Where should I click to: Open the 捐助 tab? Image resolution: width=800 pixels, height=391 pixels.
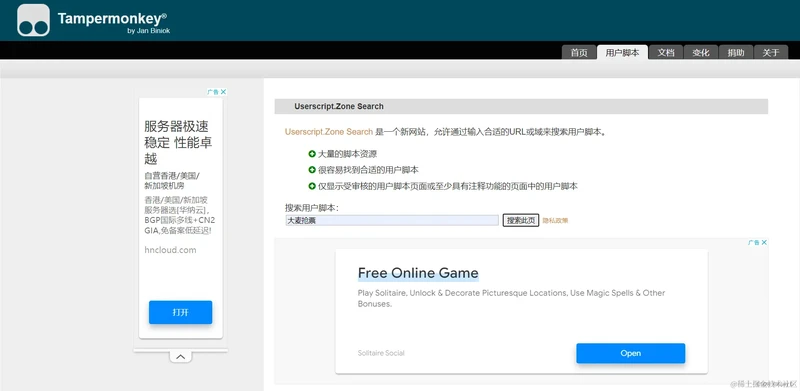click(x=736, y=53)
